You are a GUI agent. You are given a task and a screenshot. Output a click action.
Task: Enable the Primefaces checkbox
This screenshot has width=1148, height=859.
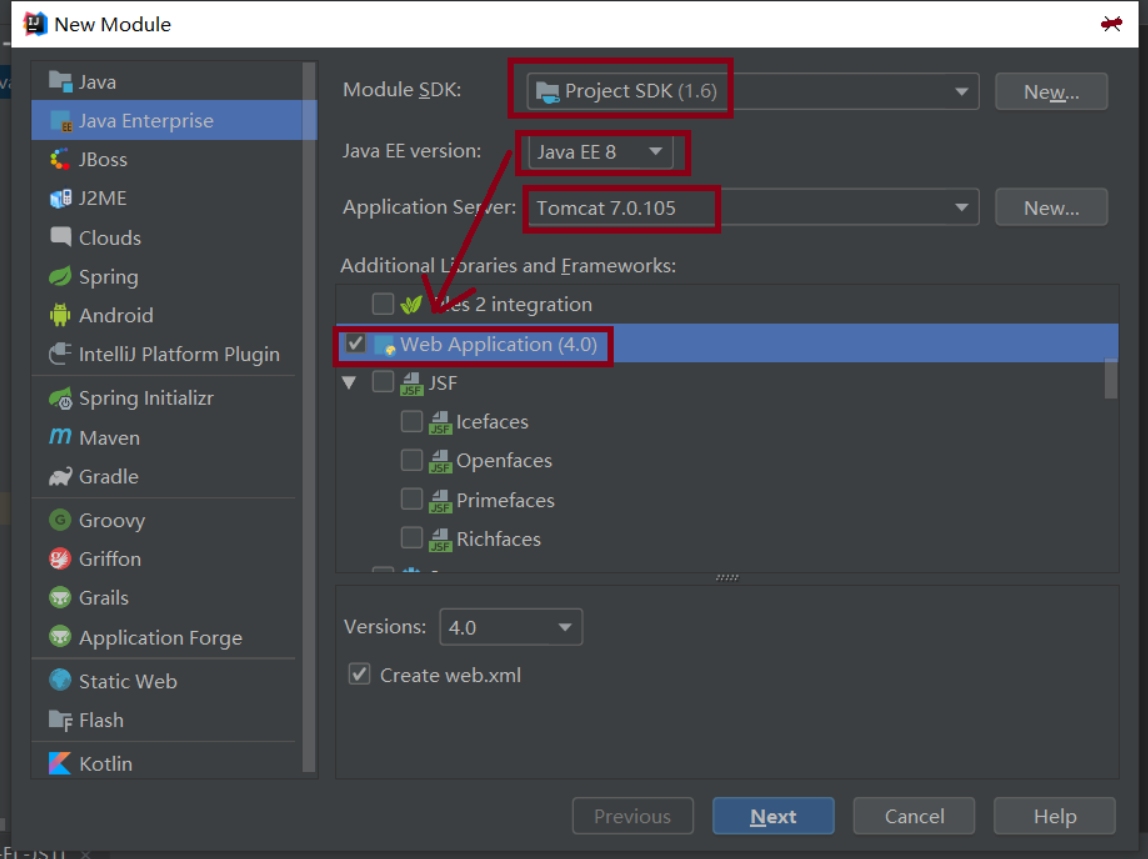tap(411, 499)
